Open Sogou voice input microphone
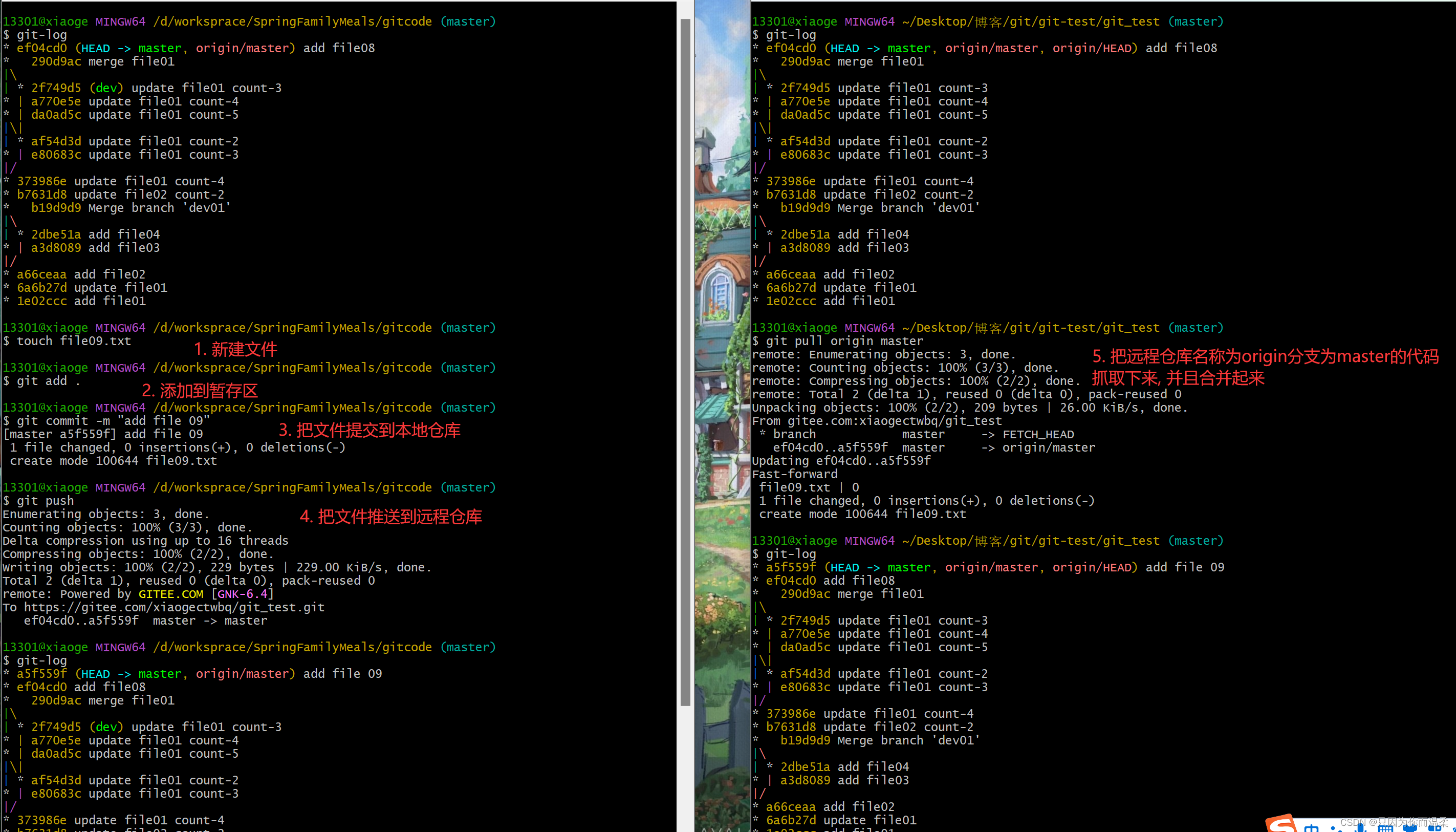The image size is (1456, 832). point(1360,828)
